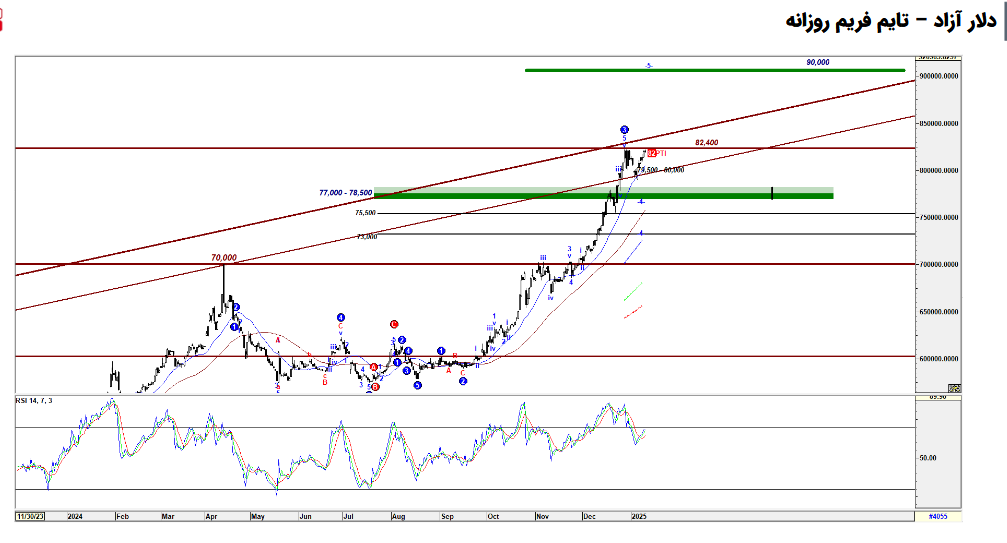Click the #4055 bar count field
Image resolution: width=1007 pixels, height=543 pixels.
937,516
